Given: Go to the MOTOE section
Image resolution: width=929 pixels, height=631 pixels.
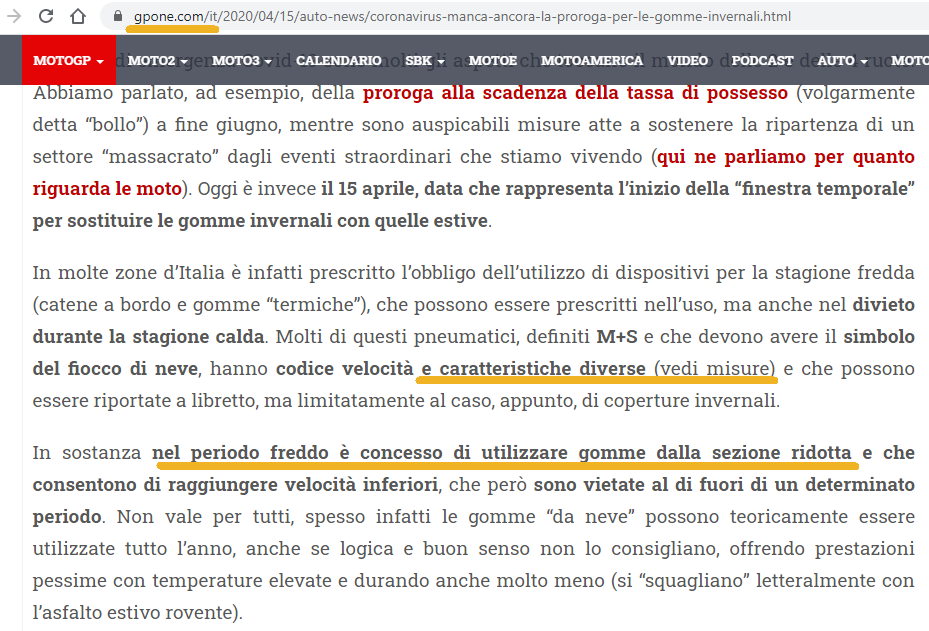Looking at the screenshot, I should click(x=493, y=60).
